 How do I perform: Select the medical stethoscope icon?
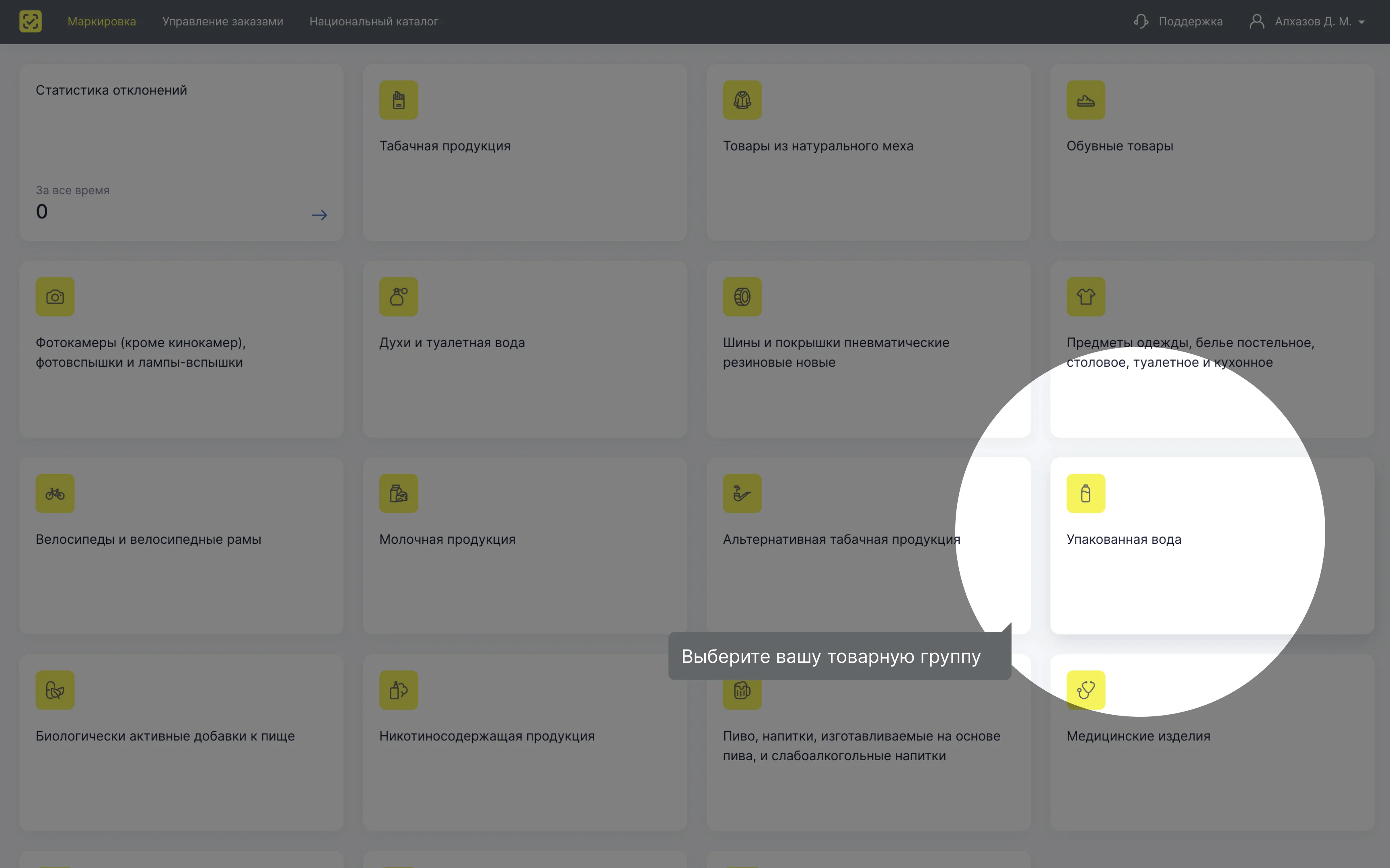click(x=1086, y=690)
